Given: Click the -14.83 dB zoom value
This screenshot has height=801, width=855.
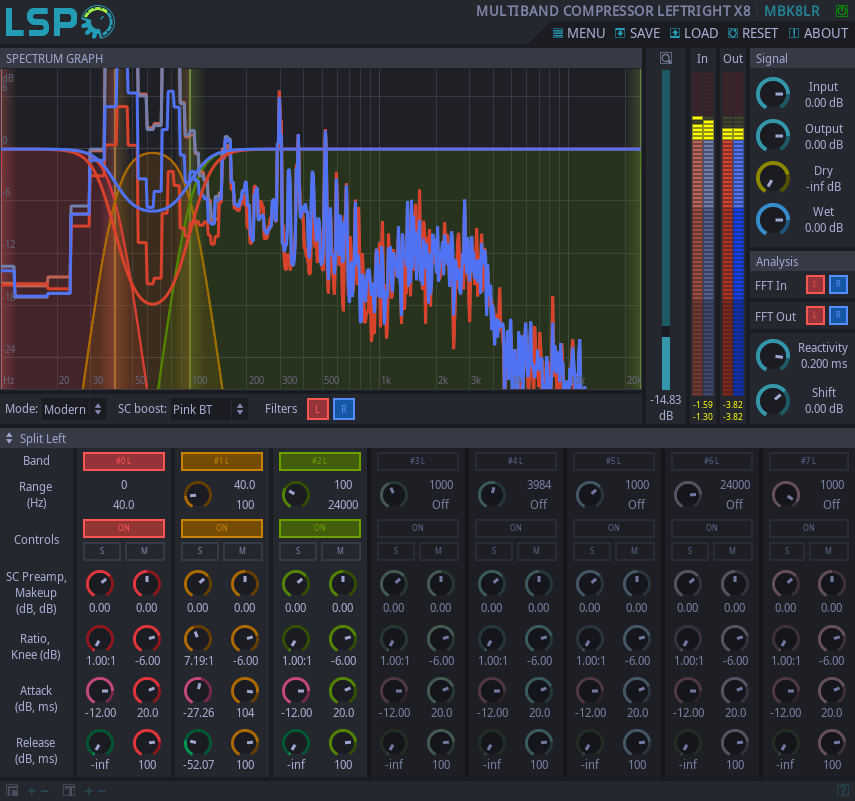Looking at the screenshot, I should 665,407.
